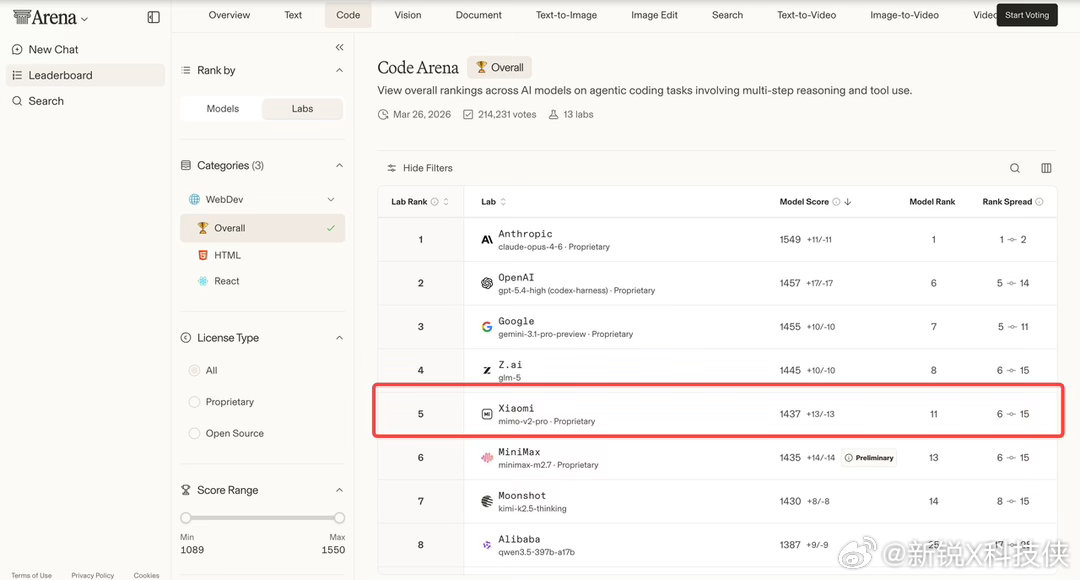
Task: Click the Start Voting button
Action: (1027, 15)
